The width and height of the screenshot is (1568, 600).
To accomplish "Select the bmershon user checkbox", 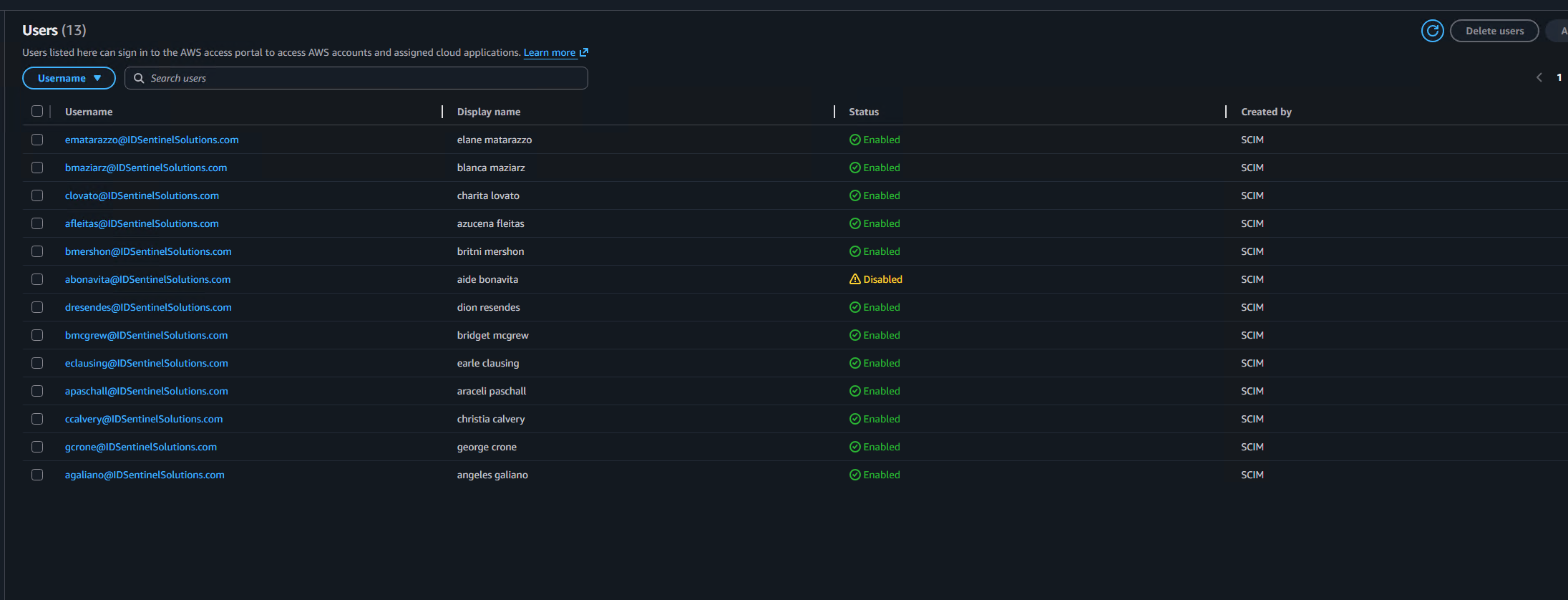I will click(x=37, y=251).
